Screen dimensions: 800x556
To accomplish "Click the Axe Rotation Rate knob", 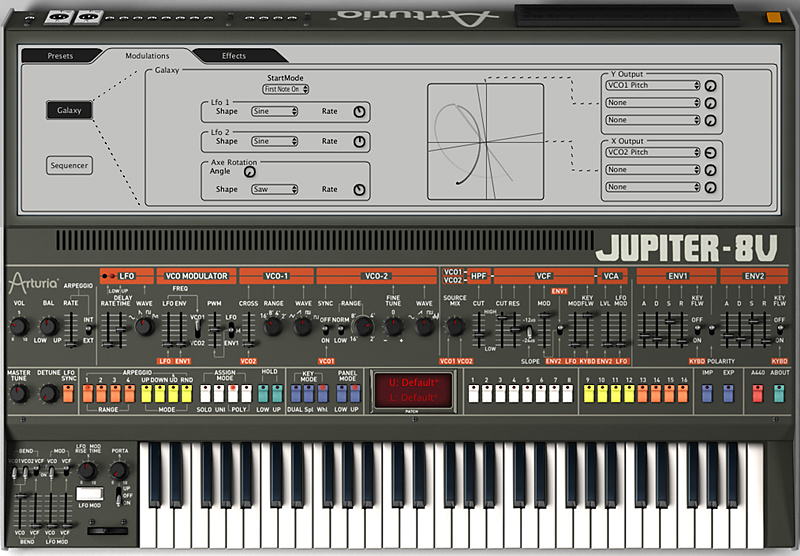I will [359, 190].
